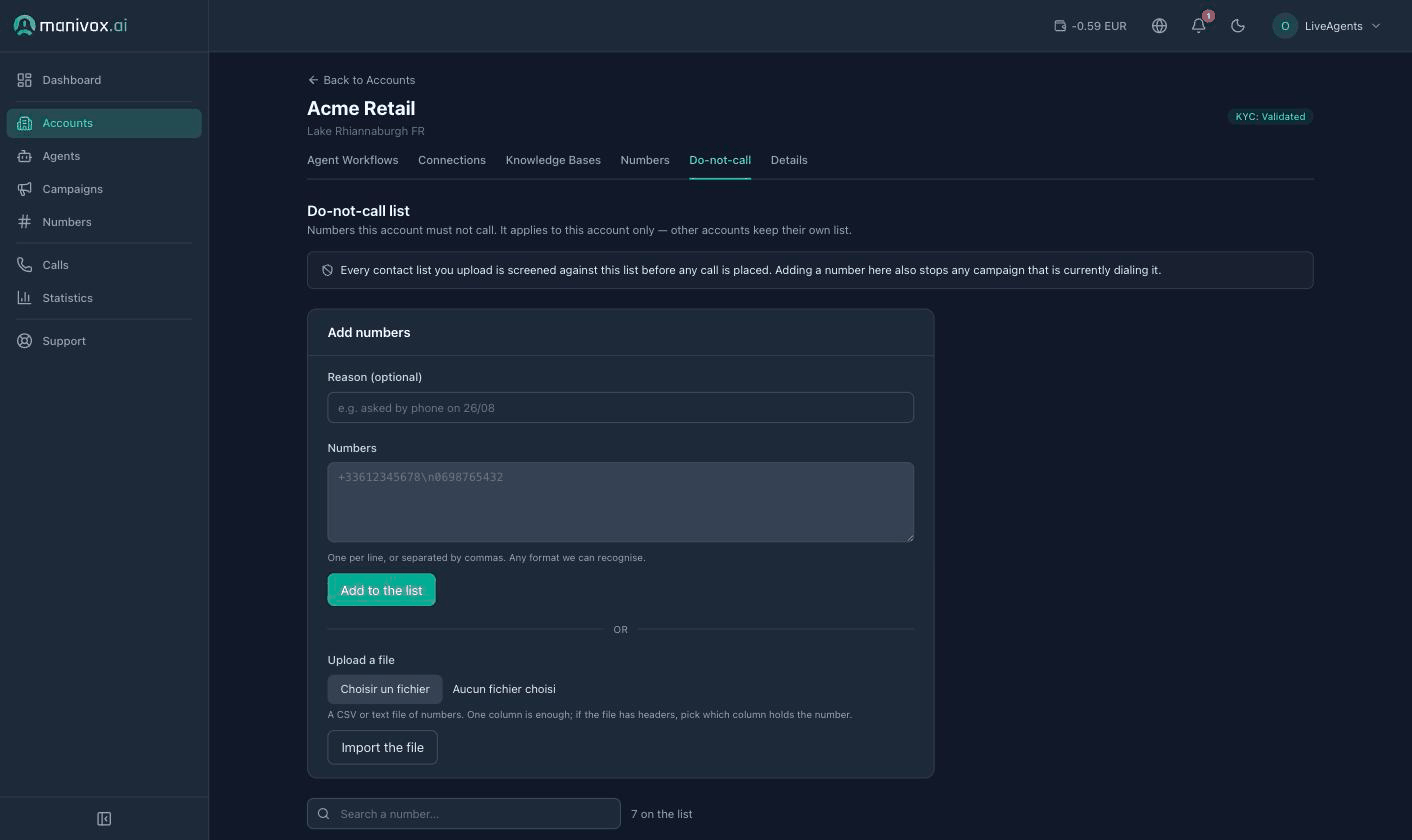Click Import the file button
This screenshot has width=1412, height=840.
[x=382, y=748]
